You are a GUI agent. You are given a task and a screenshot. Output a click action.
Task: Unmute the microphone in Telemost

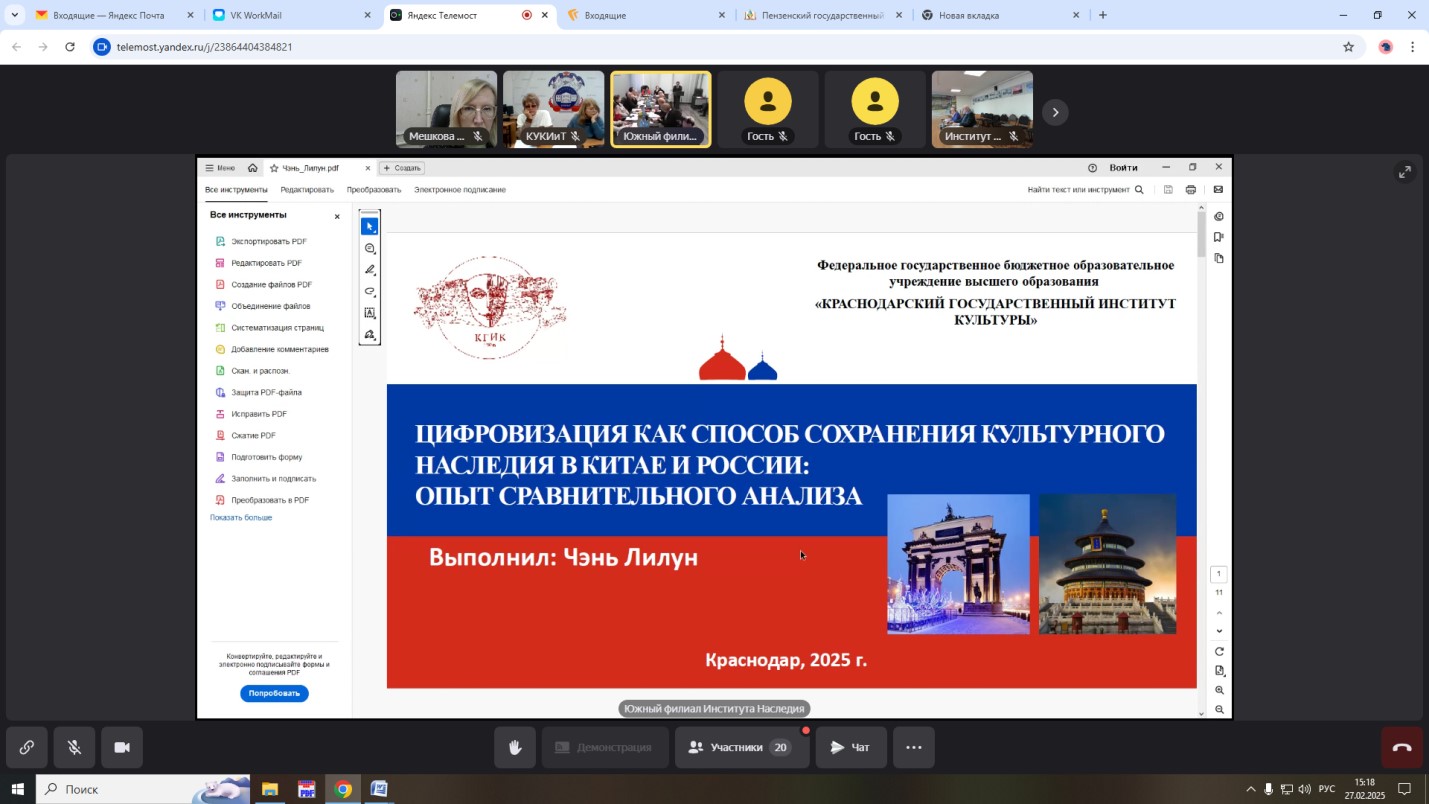tap(74, 748)
